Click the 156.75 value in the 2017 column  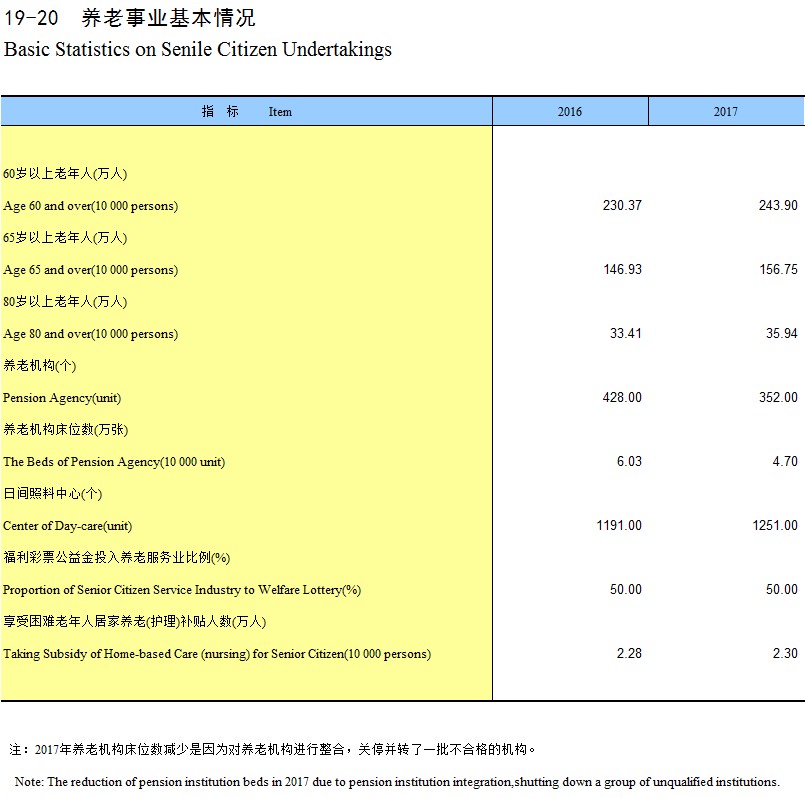[x=778, y=270]
